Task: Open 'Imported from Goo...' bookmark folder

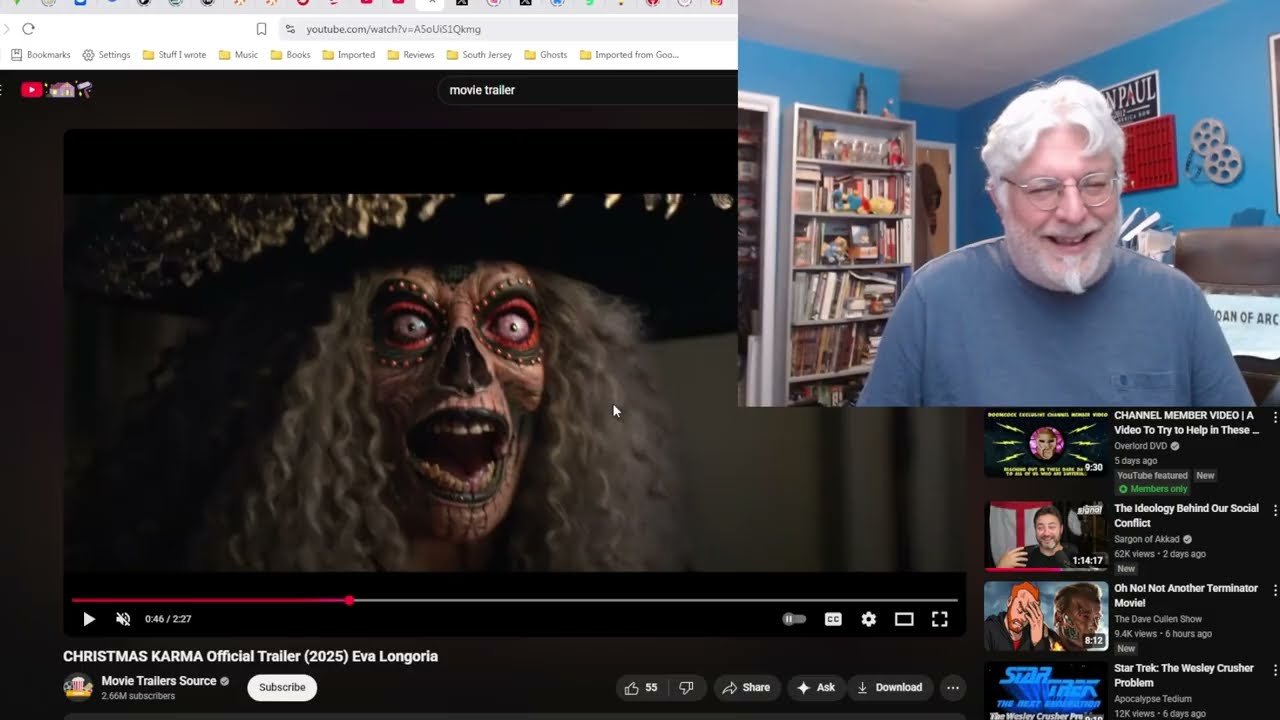Action: click(630, 55)
